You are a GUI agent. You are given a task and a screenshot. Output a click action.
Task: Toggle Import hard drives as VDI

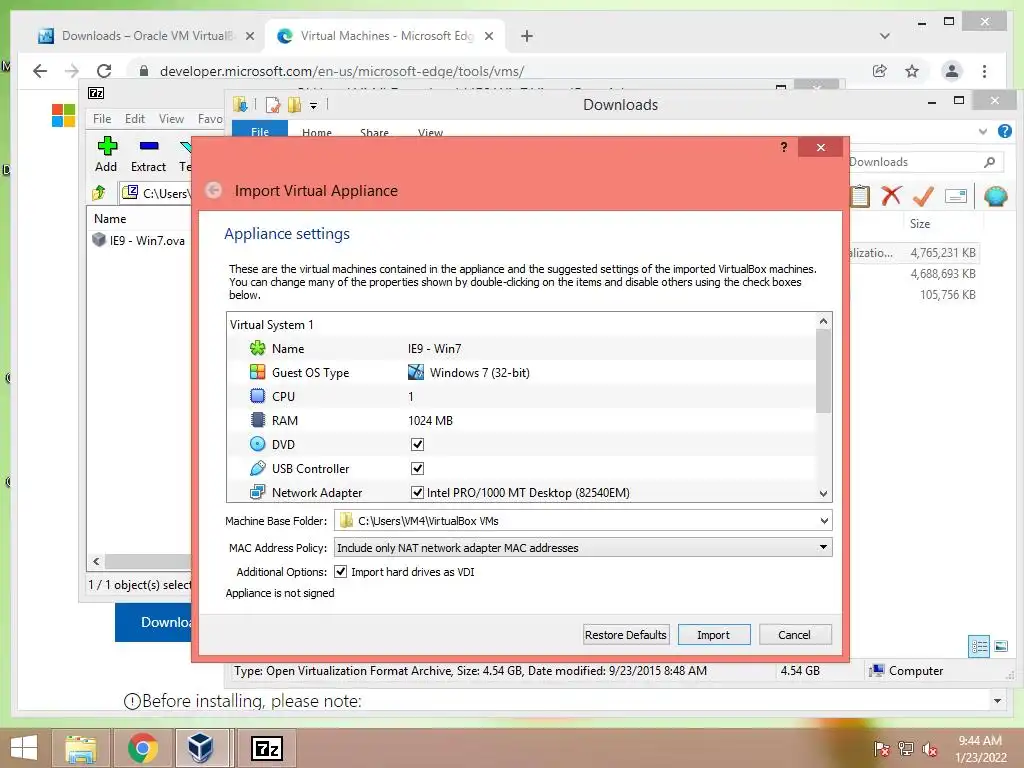pyautogui.click(x=340, y=571)
